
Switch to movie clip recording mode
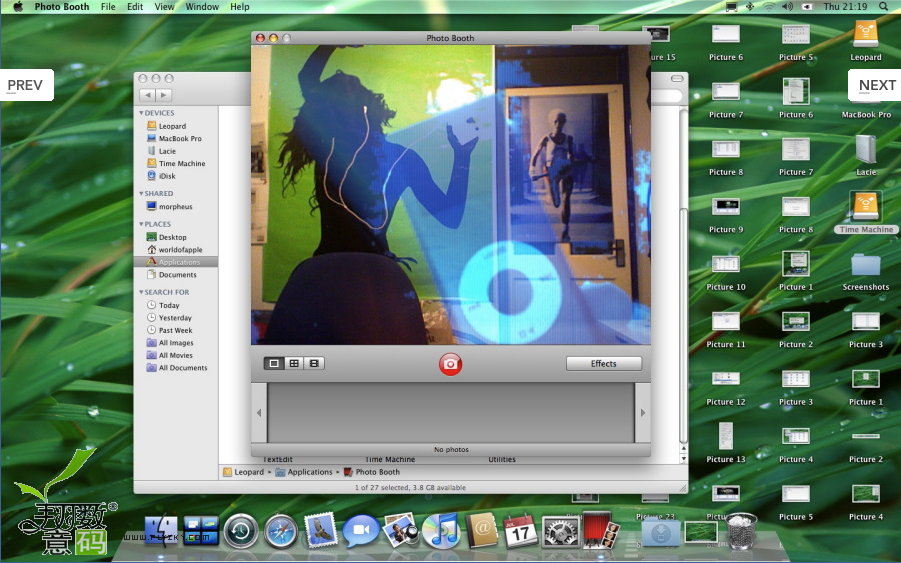(314, 364)
